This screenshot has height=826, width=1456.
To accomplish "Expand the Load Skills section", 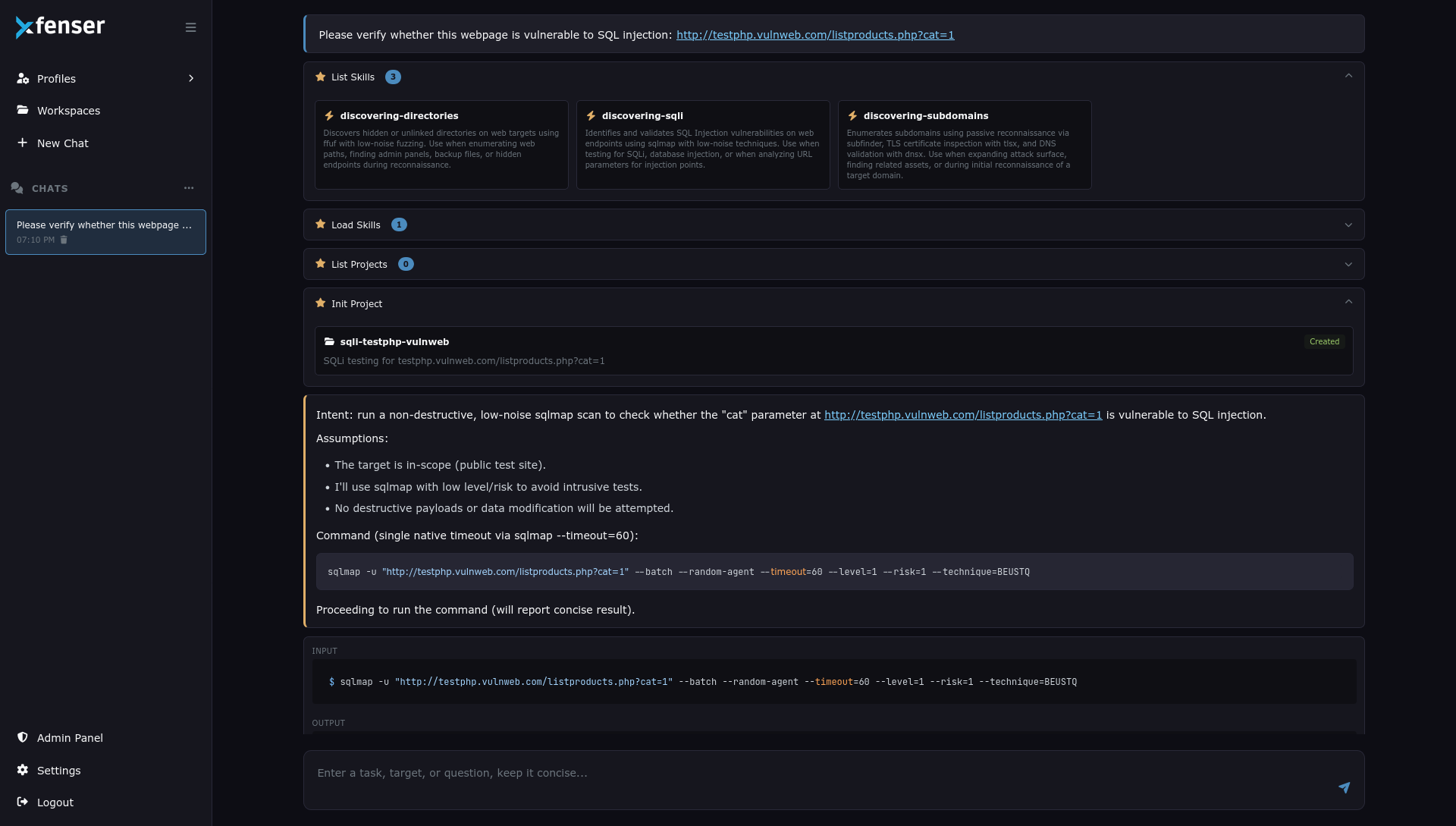I will pyautogui.click(x=1348, y=225).
